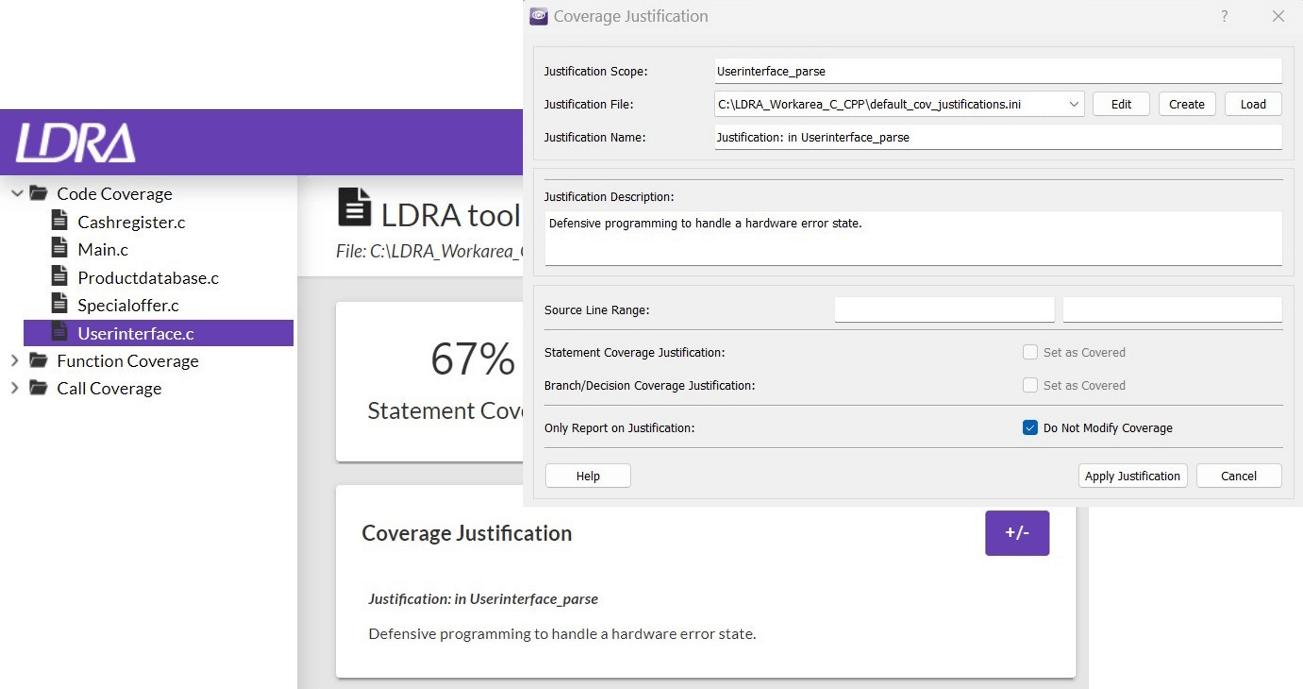The image size is (1303, 689).
Task: Click the Justification Name input field
Action: [998, 137]
